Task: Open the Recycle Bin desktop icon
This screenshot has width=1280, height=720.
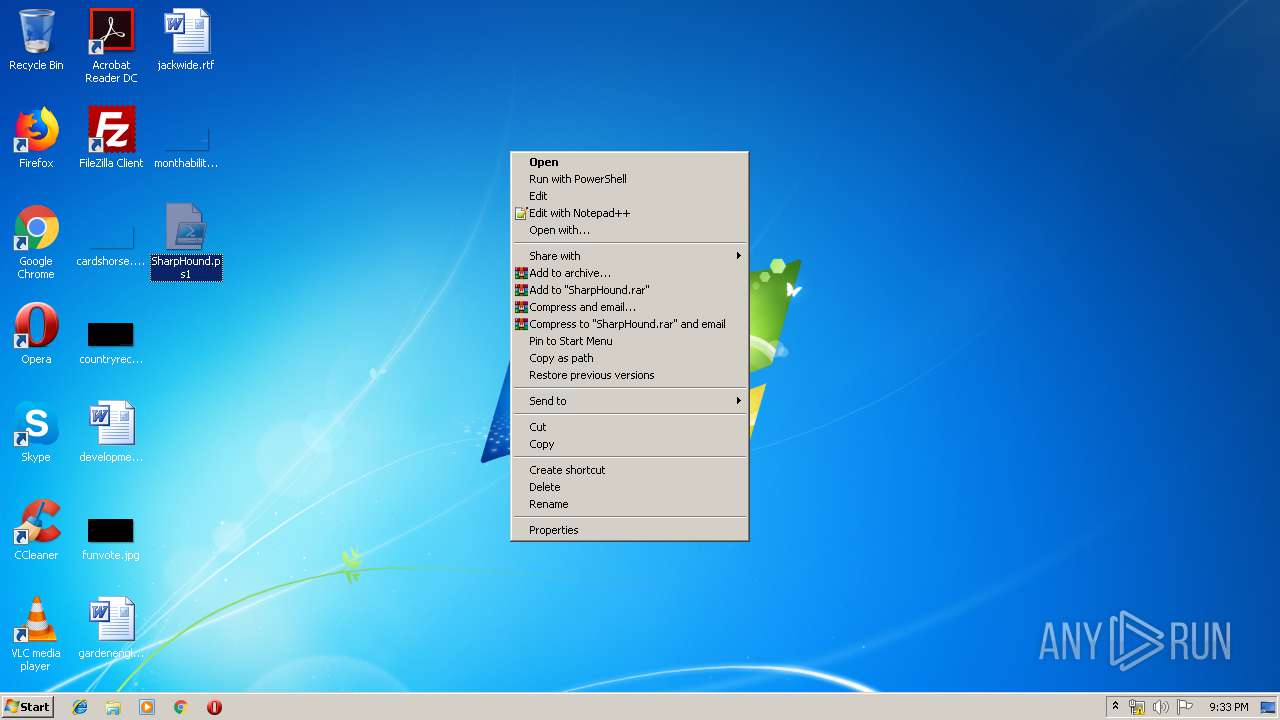Action: point(36,40)
